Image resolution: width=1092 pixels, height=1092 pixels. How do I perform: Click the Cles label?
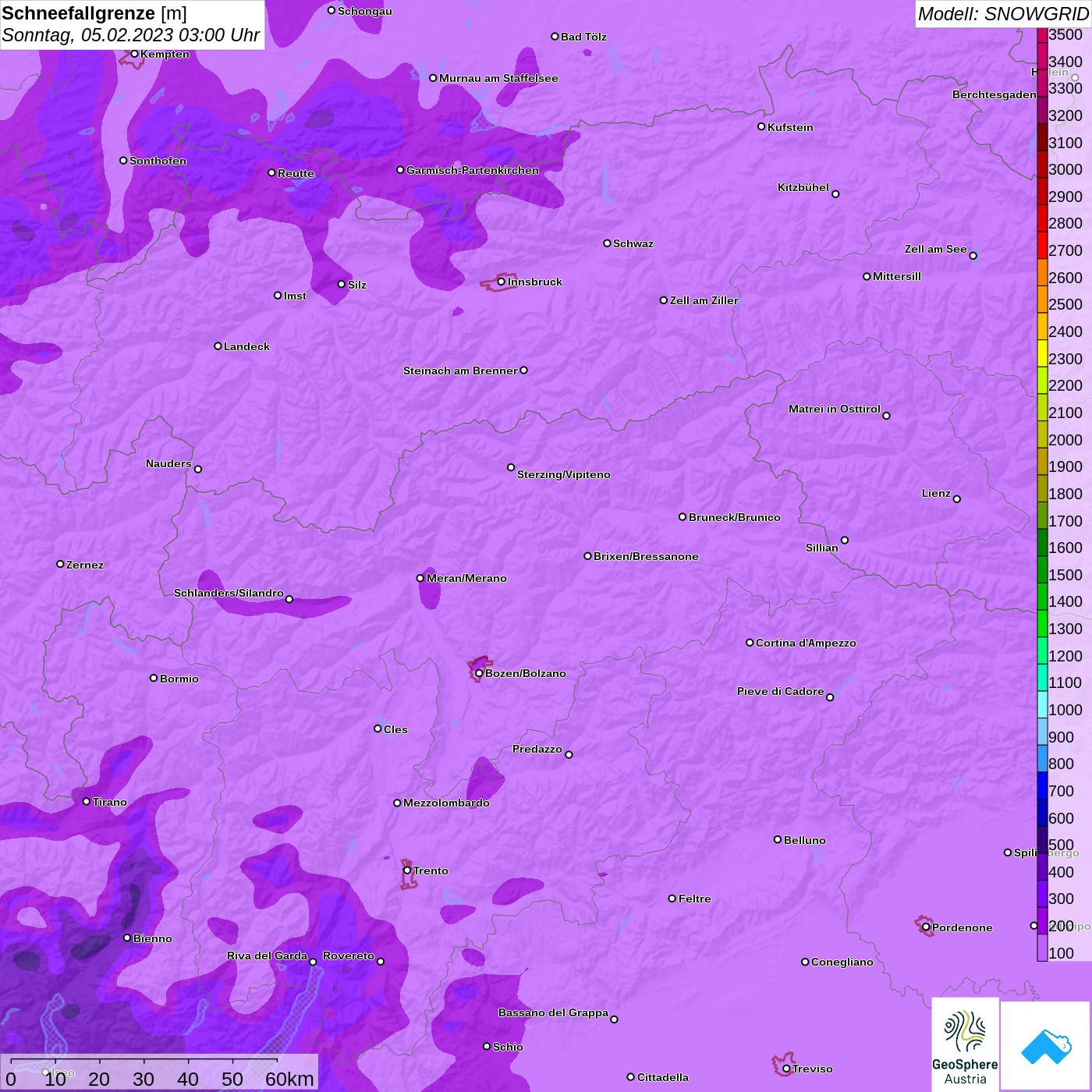coord(395,729)
